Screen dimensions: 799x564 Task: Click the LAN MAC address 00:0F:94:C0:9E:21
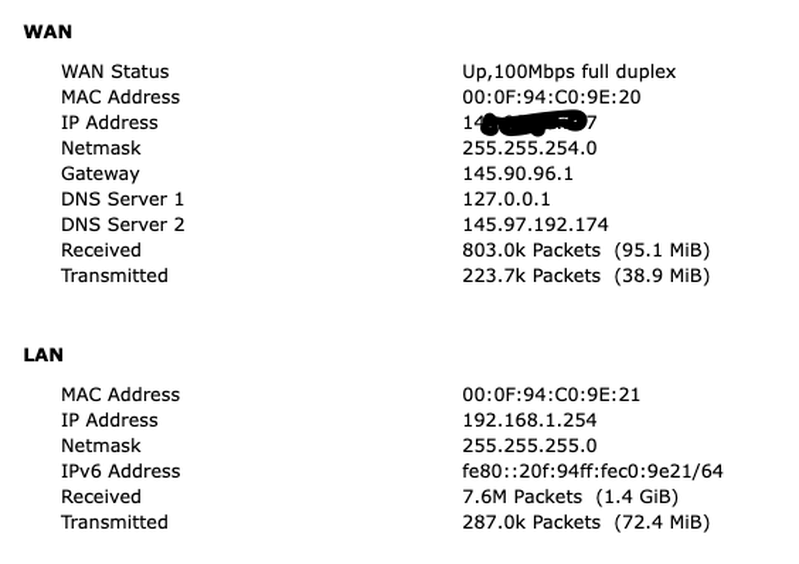pyautogui.click(x=551, y=395)
